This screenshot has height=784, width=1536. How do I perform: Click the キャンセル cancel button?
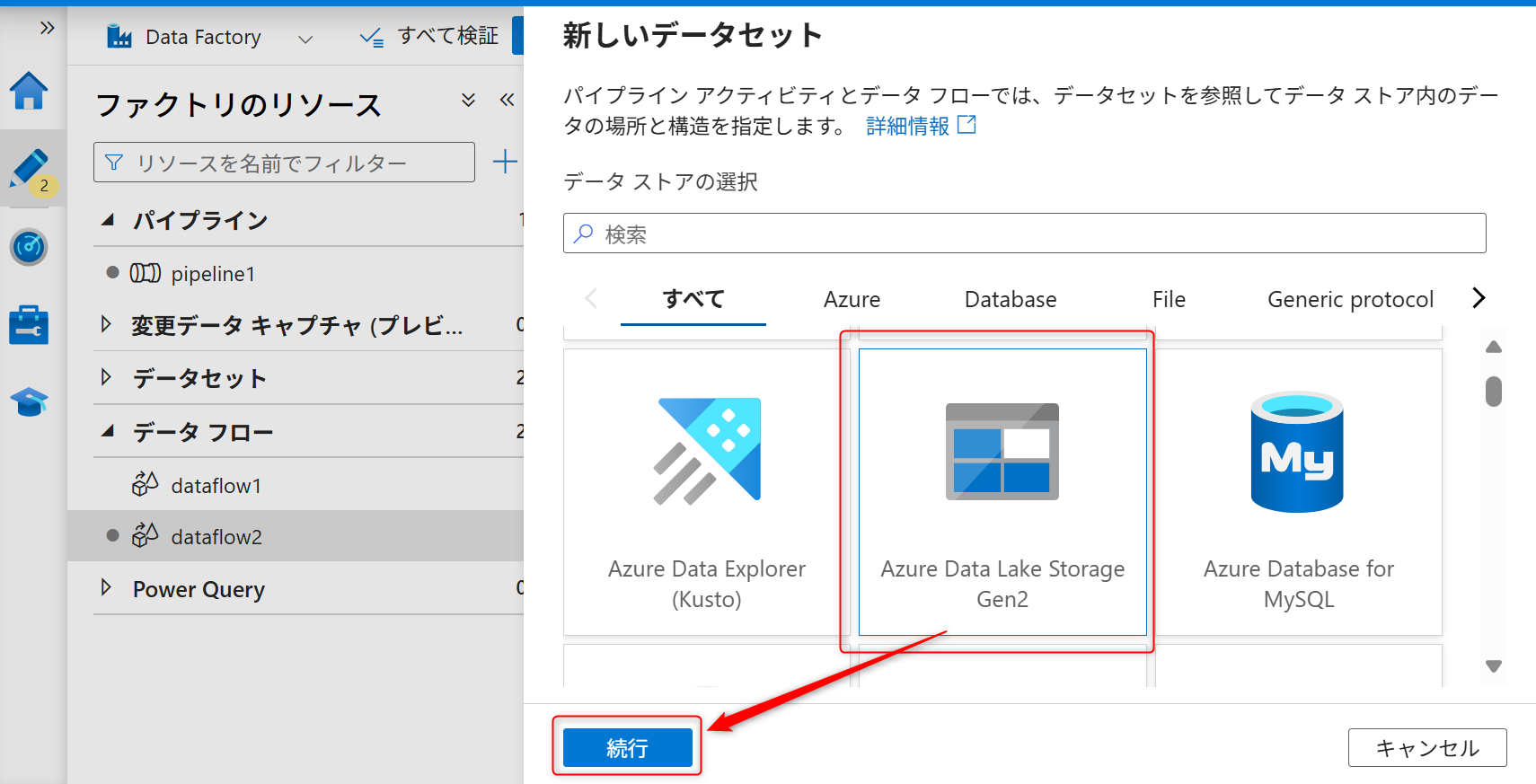(x=1427, y=748)
